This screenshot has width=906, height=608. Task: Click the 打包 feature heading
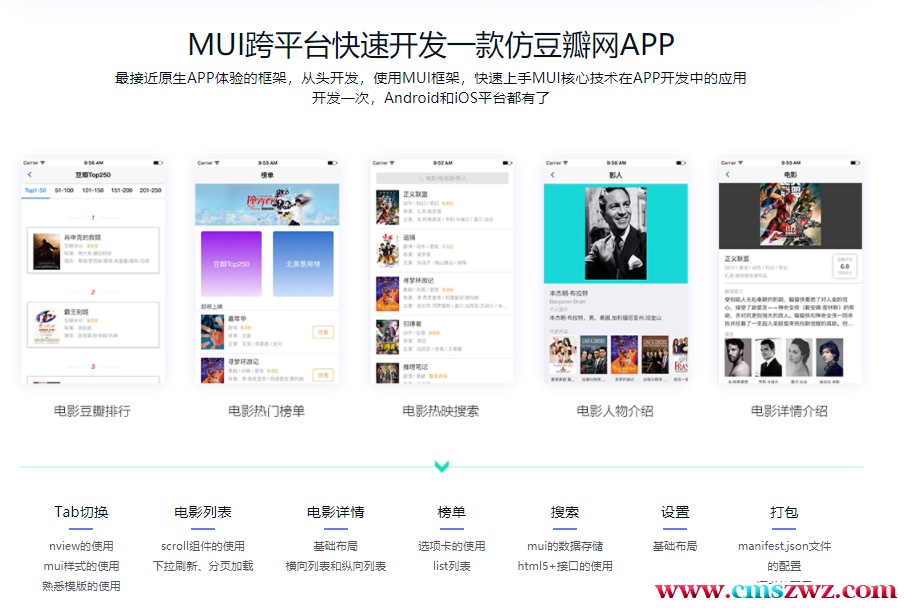[x=784, y=512]
